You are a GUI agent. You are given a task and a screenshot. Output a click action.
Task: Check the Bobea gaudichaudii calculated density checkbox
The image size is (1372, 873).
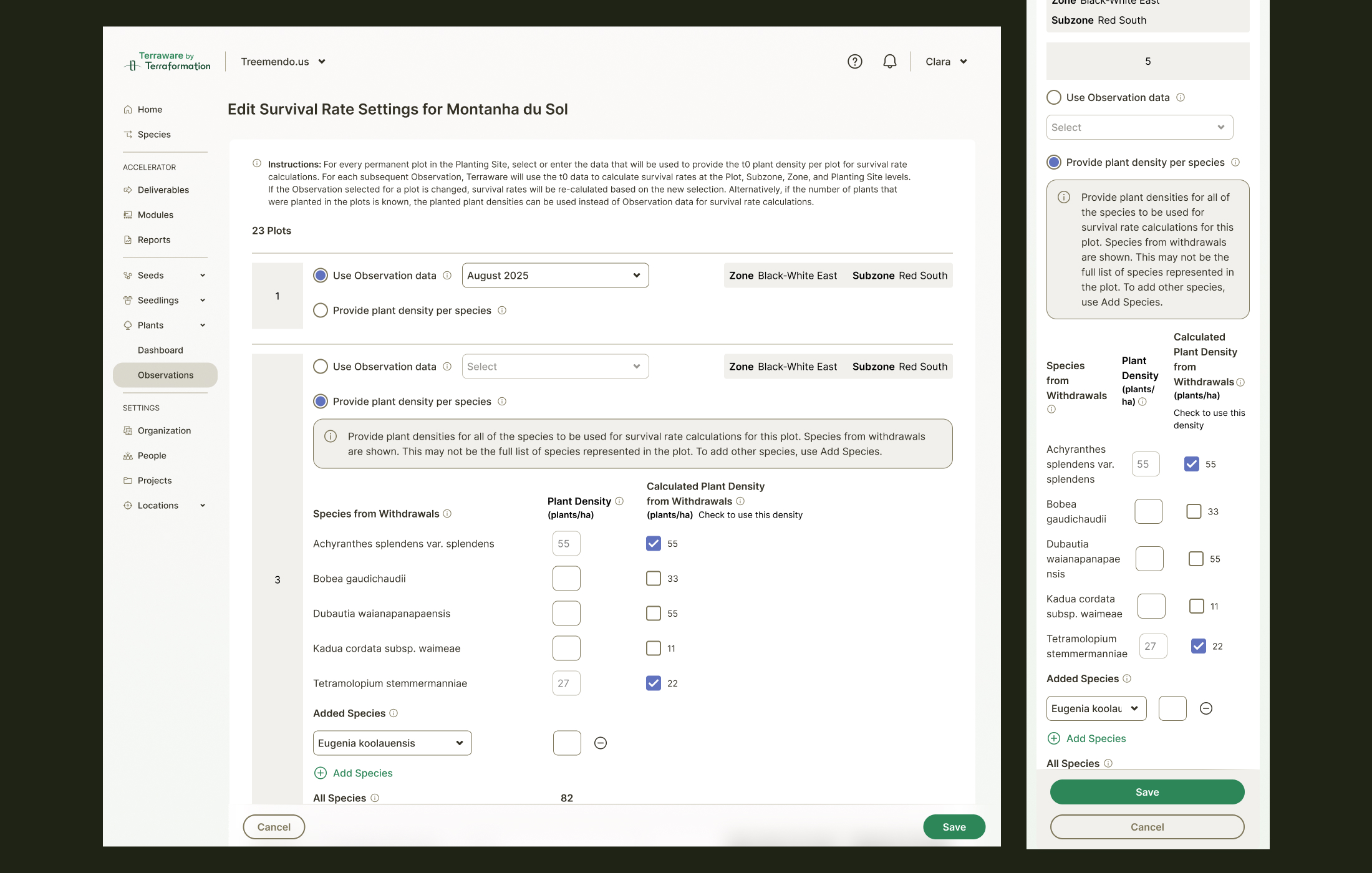coord(653,578)
